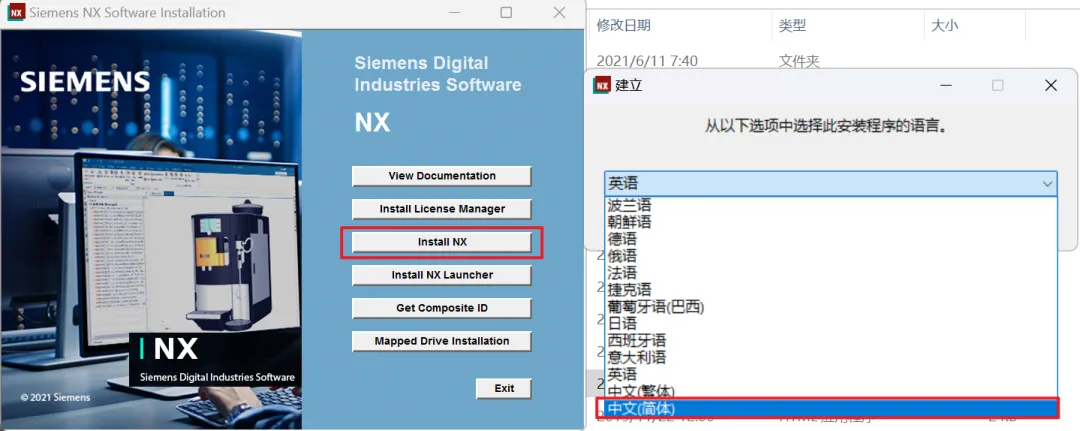Open View Documentation in NX installer
The height and width of the screenshot is (431, 1080).
coord(442,176)
